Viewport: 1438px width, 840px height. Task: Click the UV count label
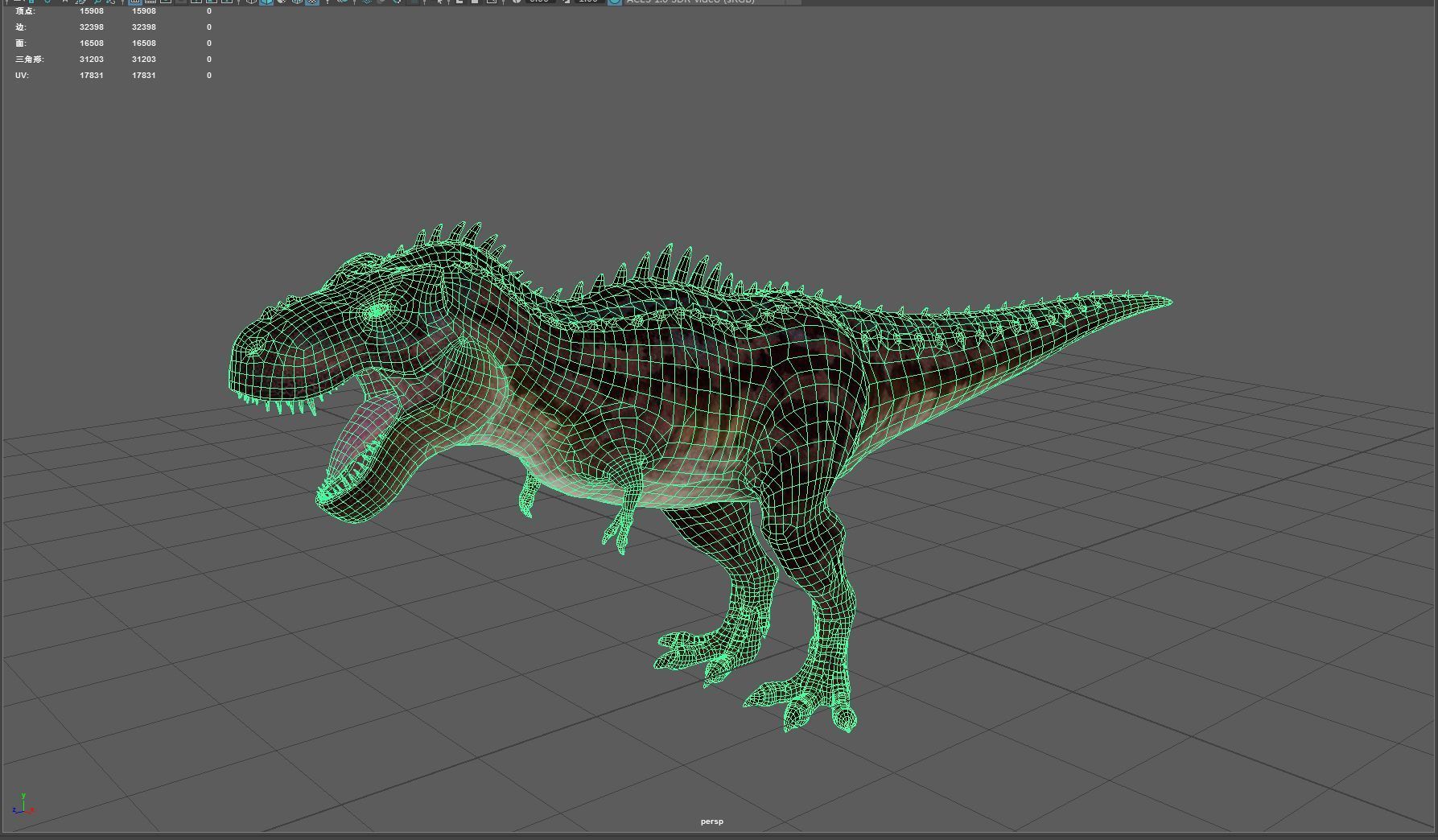click(x=22, y=76)
